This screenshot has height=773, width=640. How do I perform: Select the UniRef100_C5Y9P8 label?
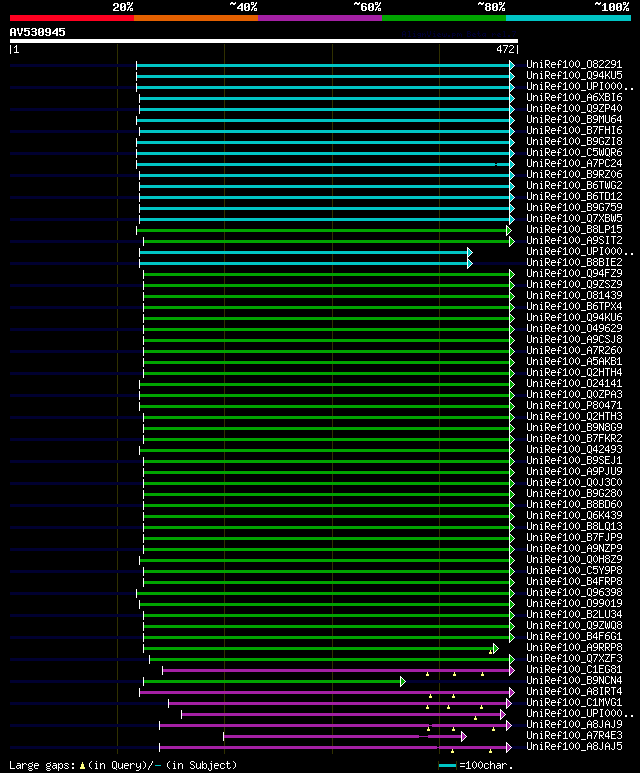pos(574,571)
